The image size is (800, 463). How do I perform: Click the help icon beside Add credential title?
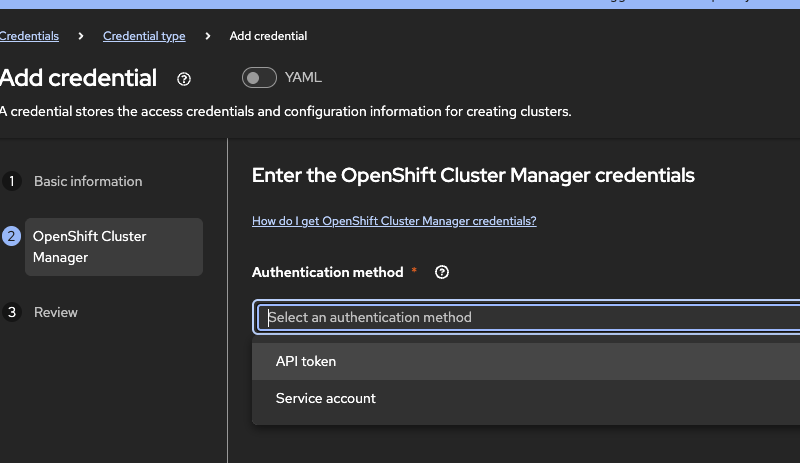[184, 78]
